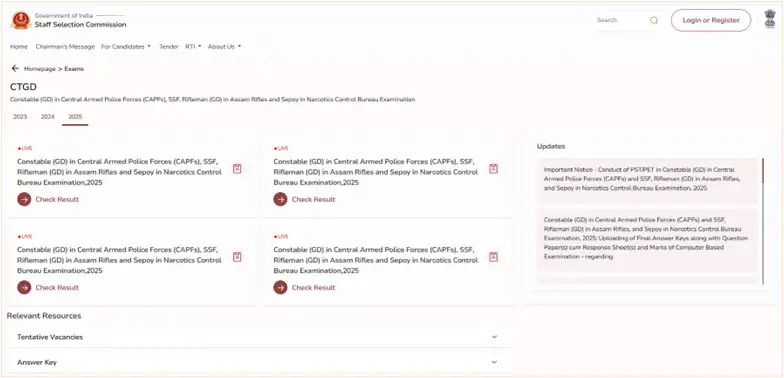784x378 pixels.
Task: Open the notice icon on the top-left exam card
Action: [x=237, y=169]
